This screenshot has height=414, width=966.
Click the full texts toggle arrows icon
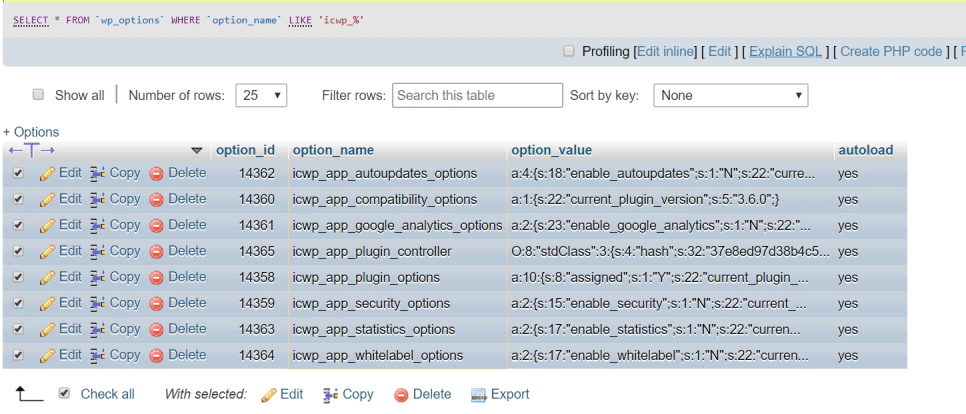click(32, 150)
